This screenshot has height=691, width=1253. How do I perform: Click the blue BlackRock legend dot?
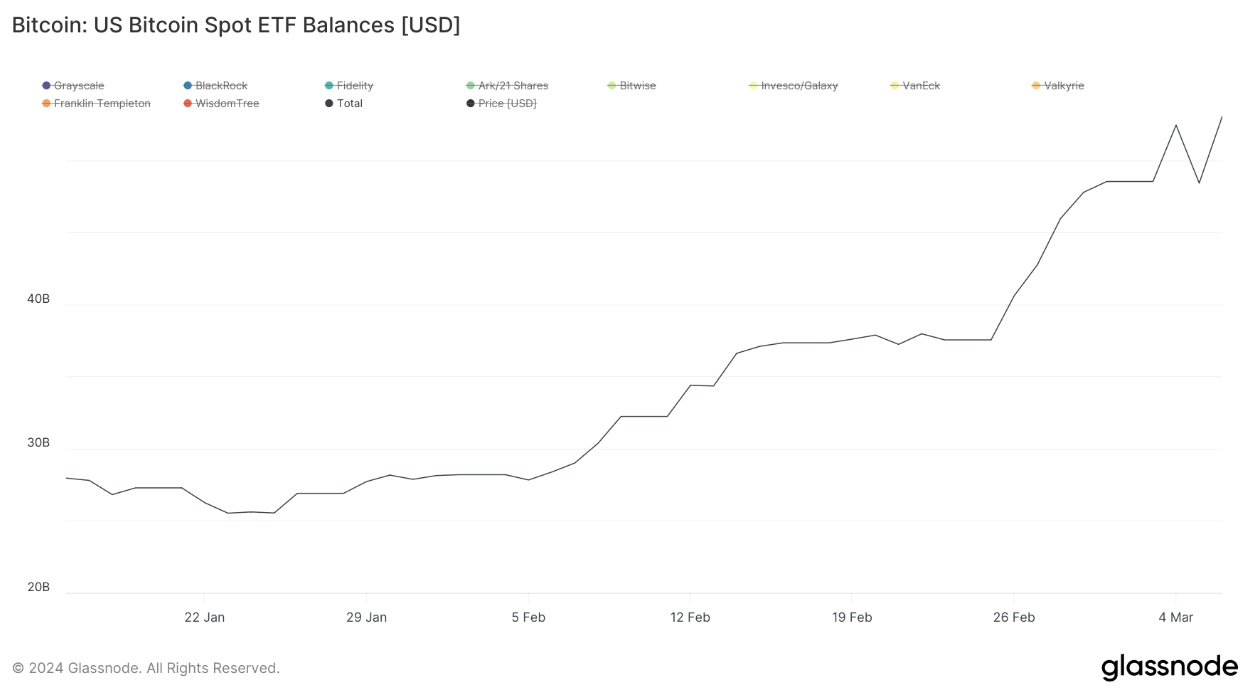[187, 86]
